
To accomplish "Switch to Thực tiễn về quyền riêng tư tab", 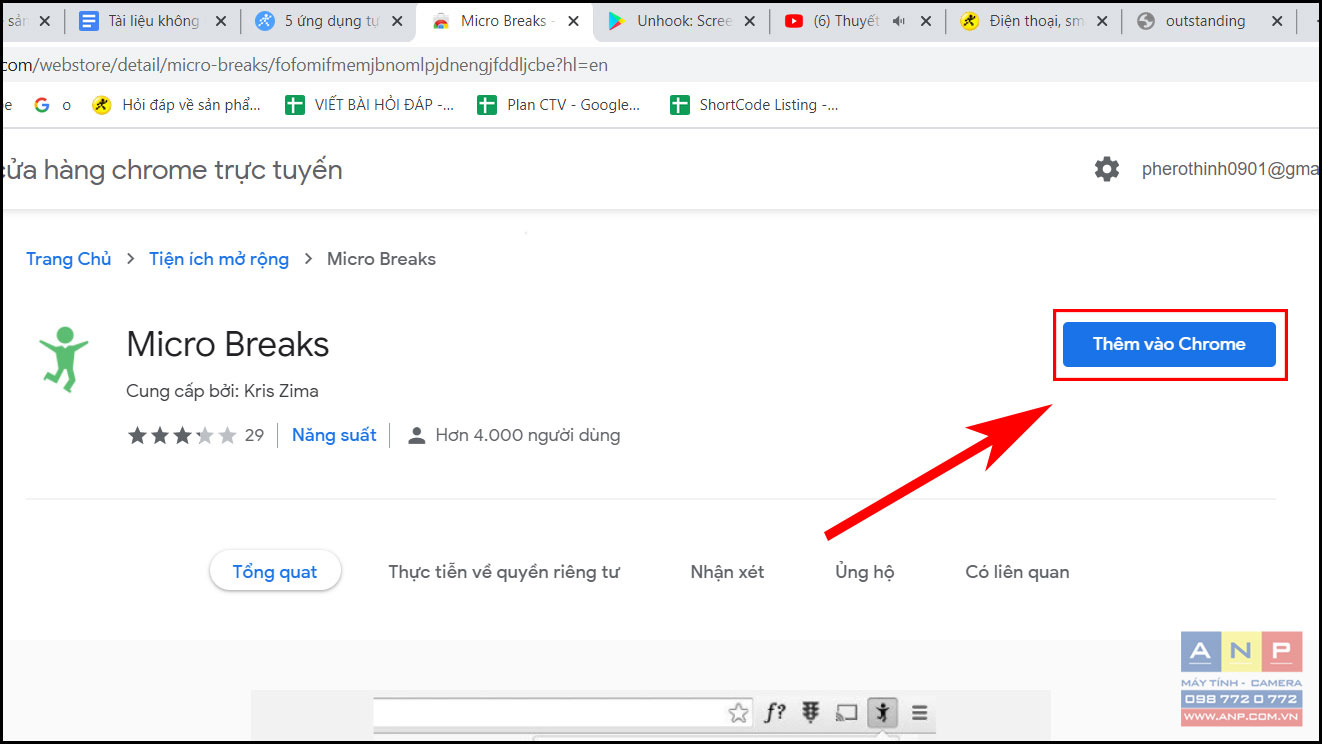I will [504, 572].
